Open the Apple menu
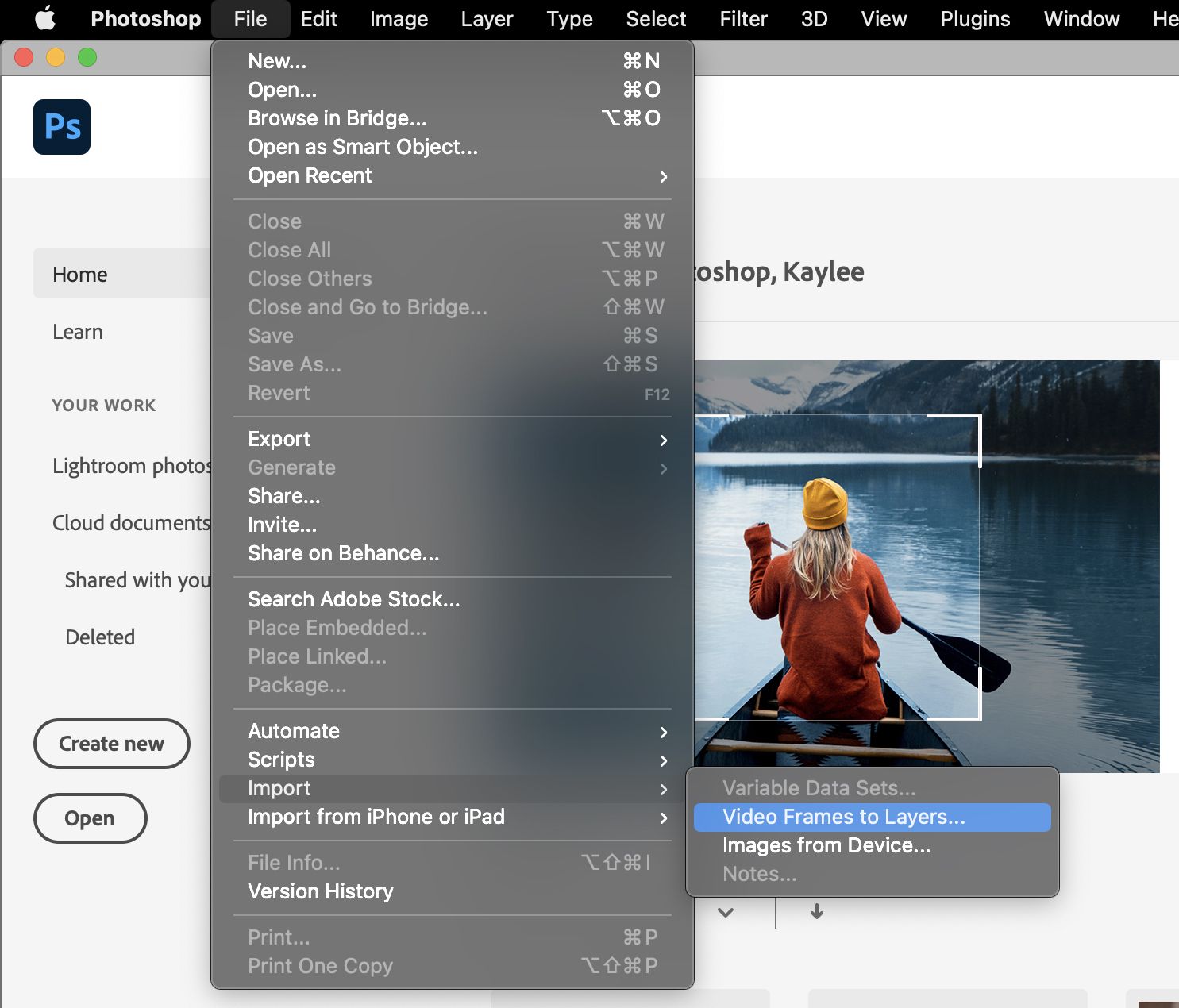 tap(45, 18)
